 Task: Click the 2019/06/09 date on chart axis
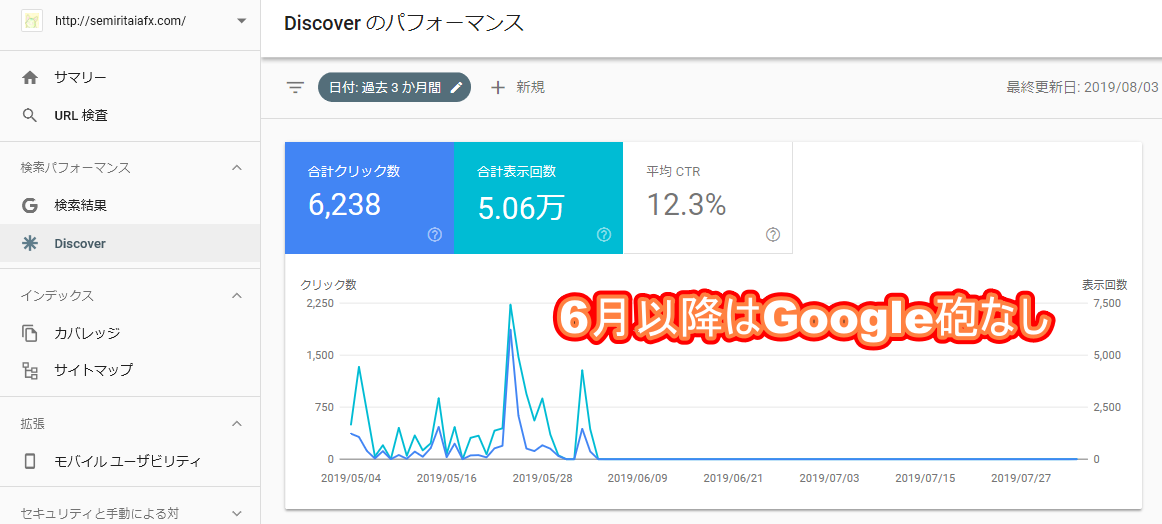pyautogui.click(x=637, y=478)
